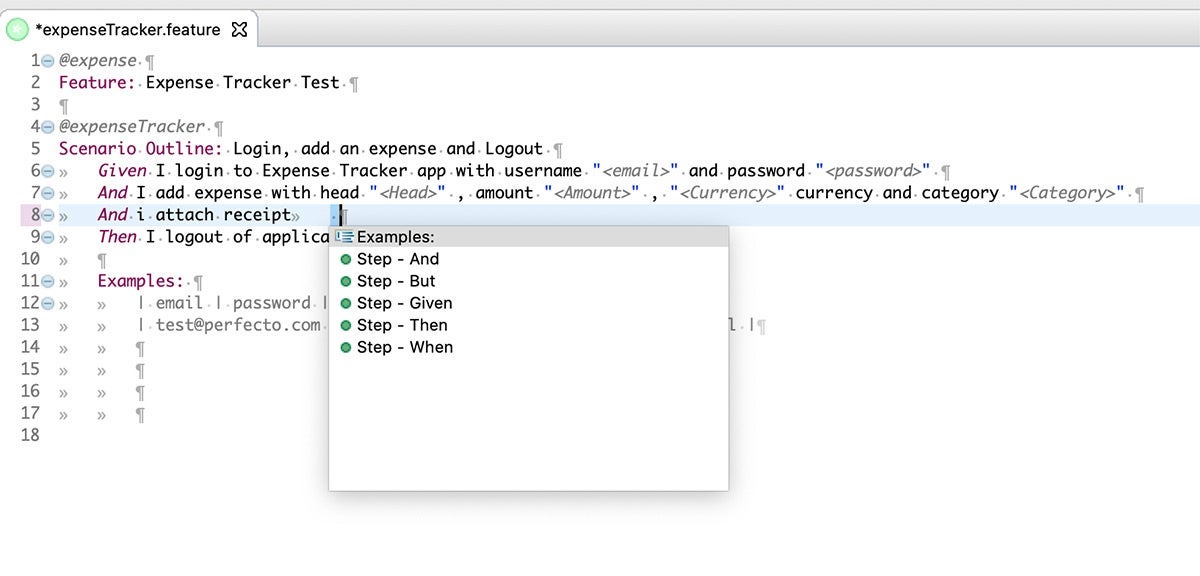Screen dimensions: 1200x576
Task: Collapse fold marker on line 7
Action: coord(47,193)
